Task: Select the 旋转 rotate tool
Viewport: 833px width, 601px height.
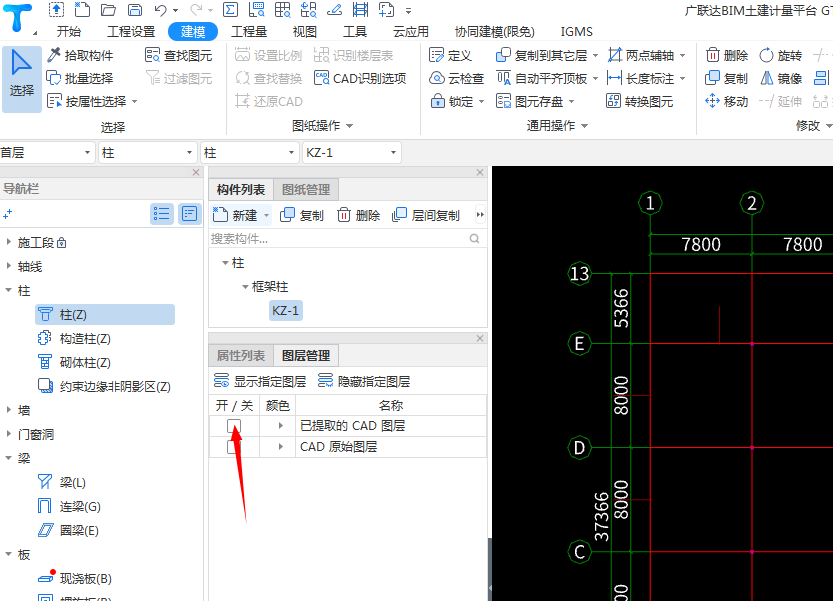Action: click(780, 55)
